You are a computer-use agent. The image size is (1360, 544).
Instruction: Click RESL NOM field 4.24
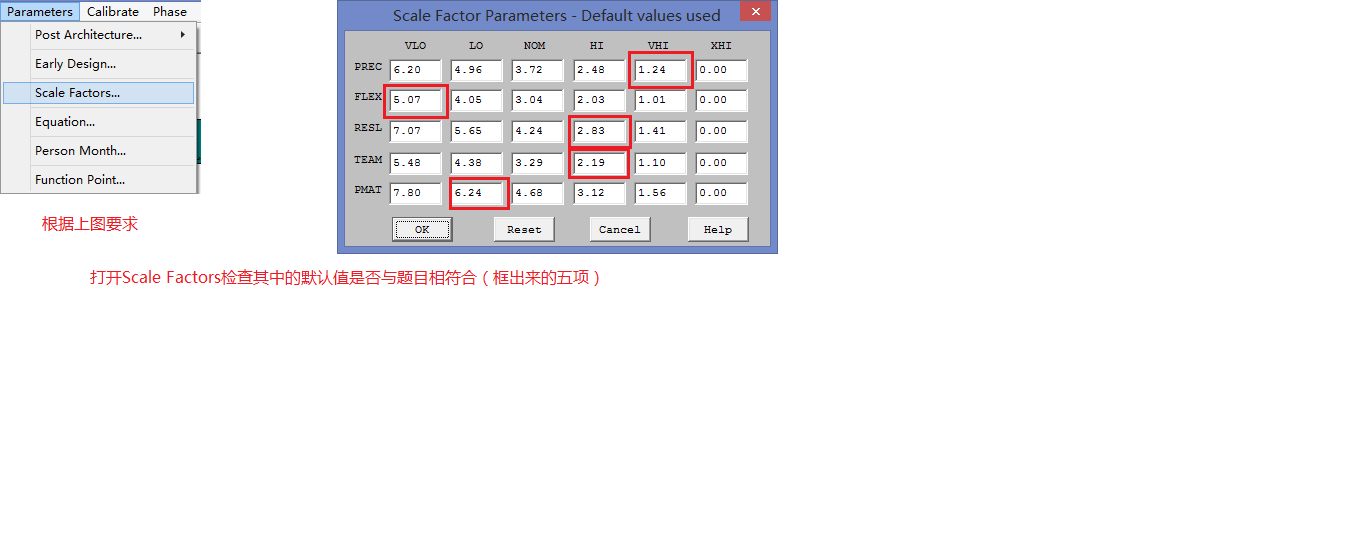[538, 131]
